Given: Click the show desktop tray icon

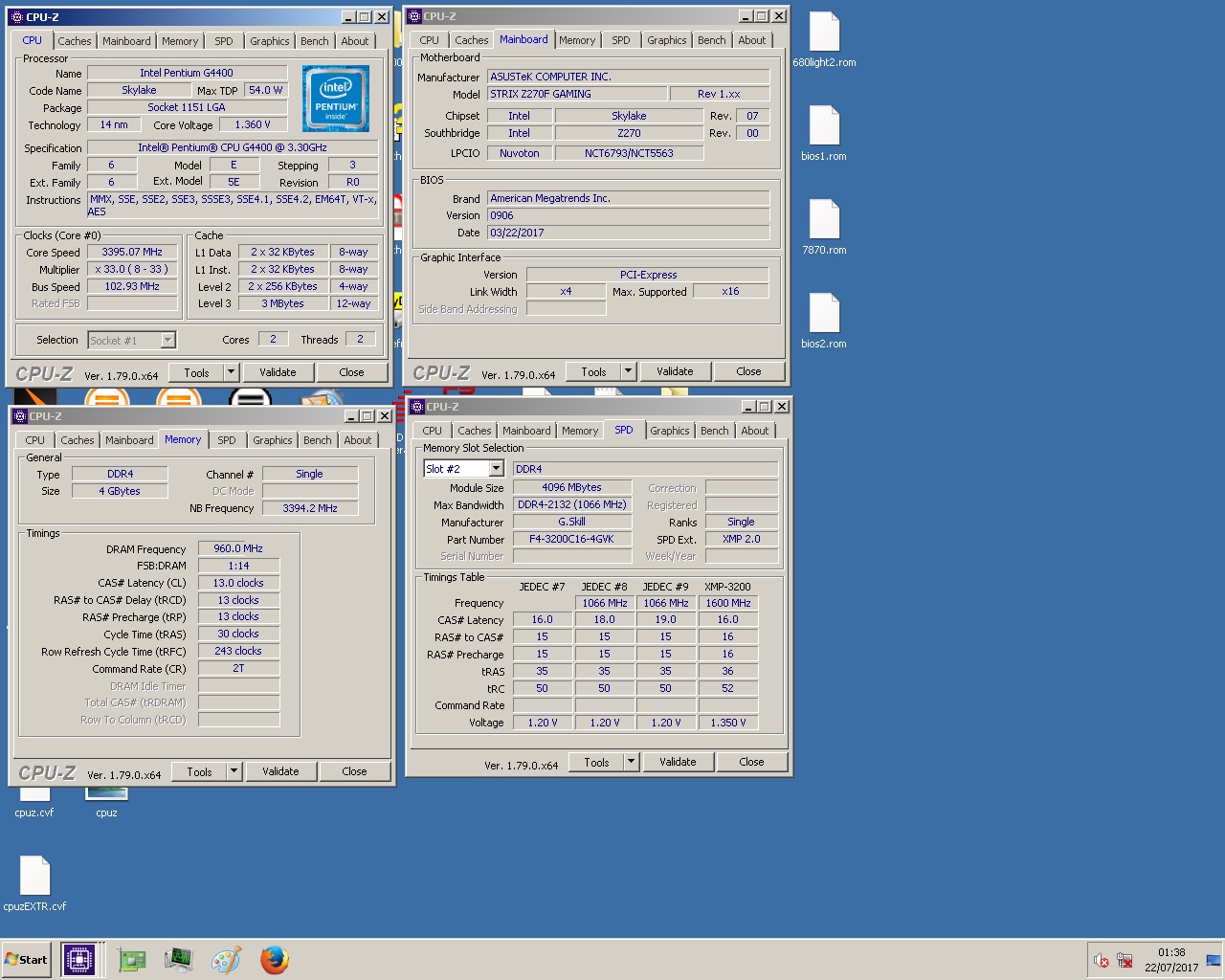Looking at the screenshot, I should pos(1214,961).
